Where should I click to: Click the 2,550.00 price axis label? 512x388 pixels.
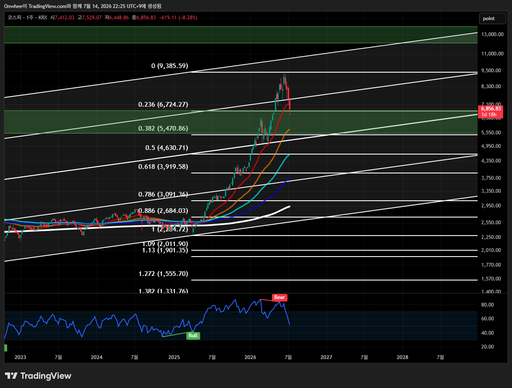click(x=491, y=222)
